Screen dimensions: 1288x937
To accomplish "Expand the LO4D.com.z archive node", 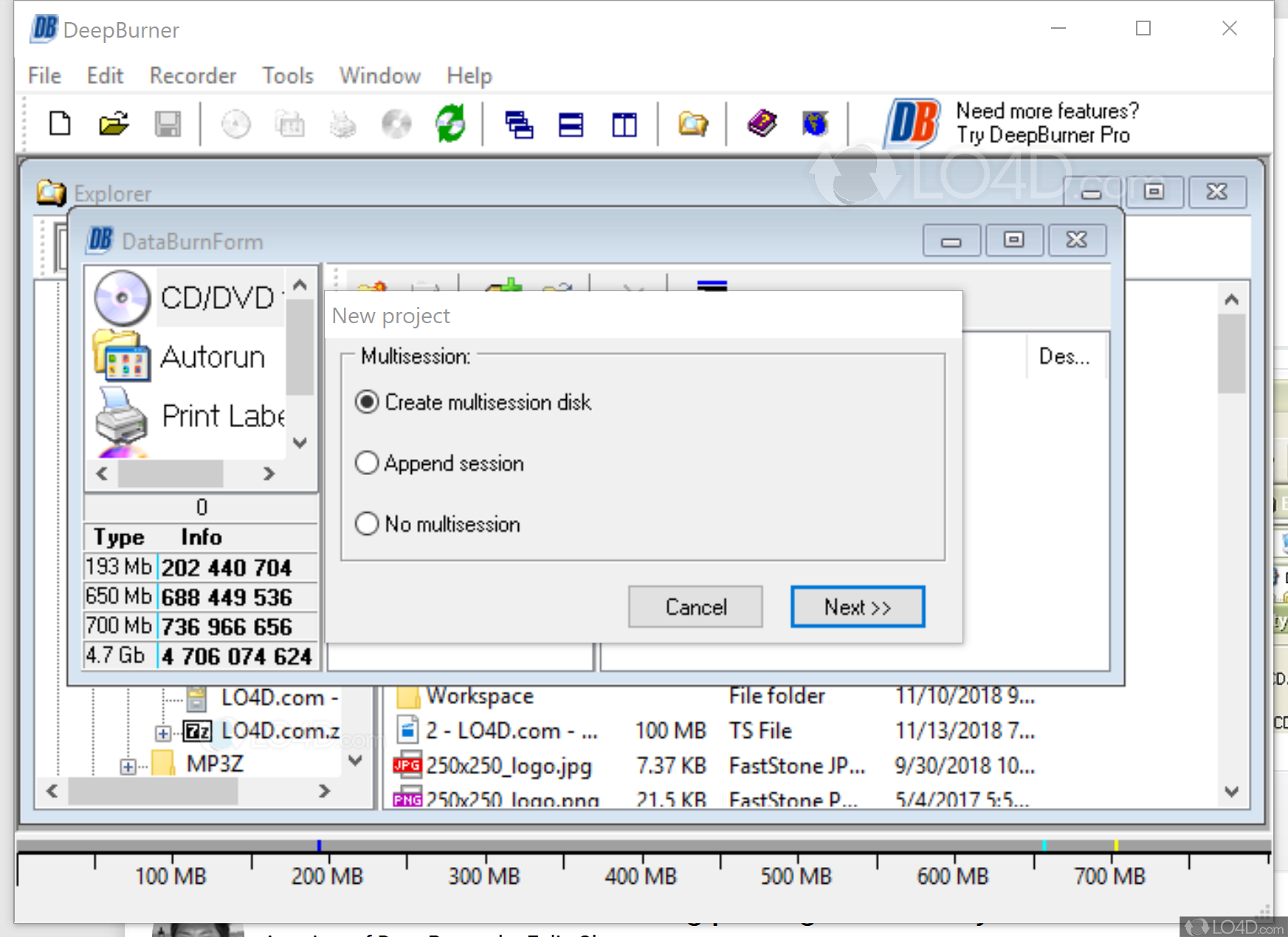I will pyautogui.click(x=162, y=731).
